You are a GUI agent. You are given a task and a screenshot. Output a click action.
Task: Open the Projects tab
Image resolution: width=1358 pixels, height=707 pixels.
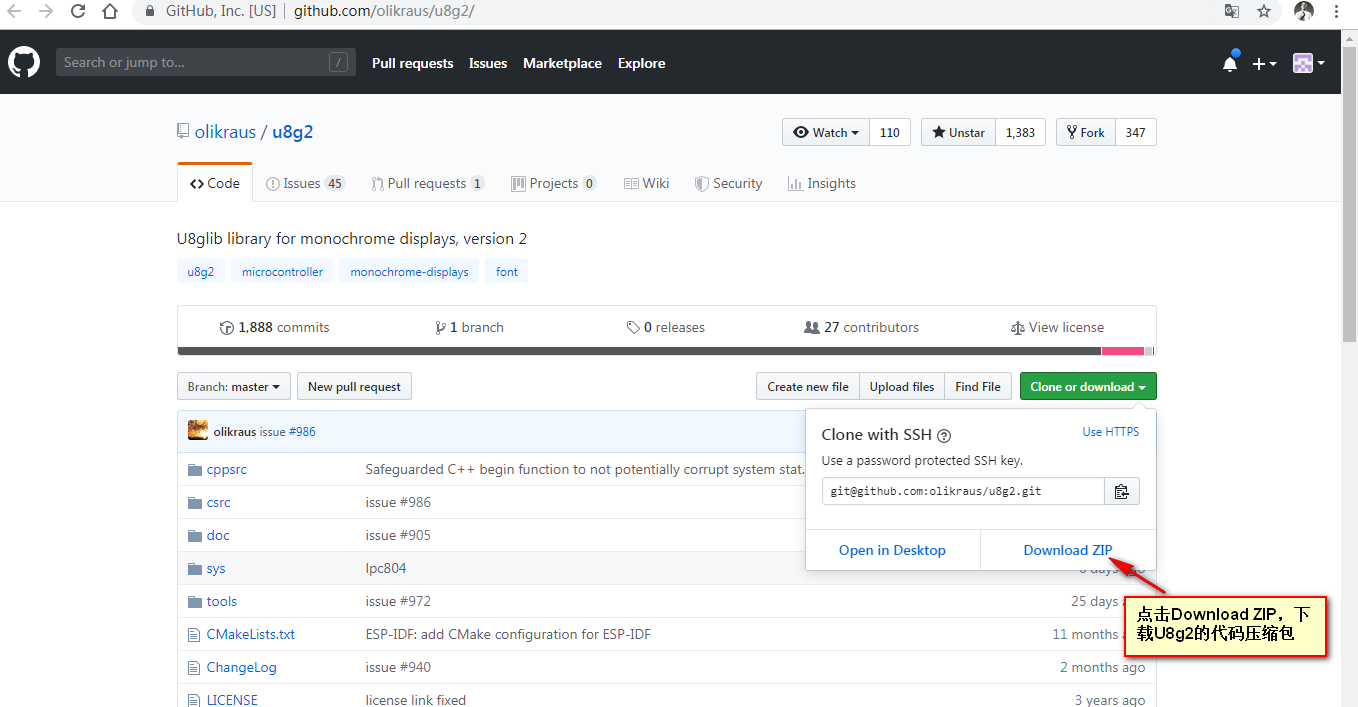click(554, 183)
